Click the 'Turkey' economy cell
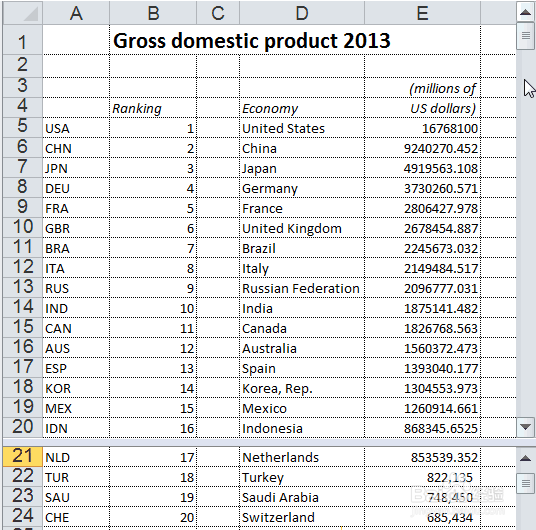This screenshot has width=536, height=530. coord(302,477)
